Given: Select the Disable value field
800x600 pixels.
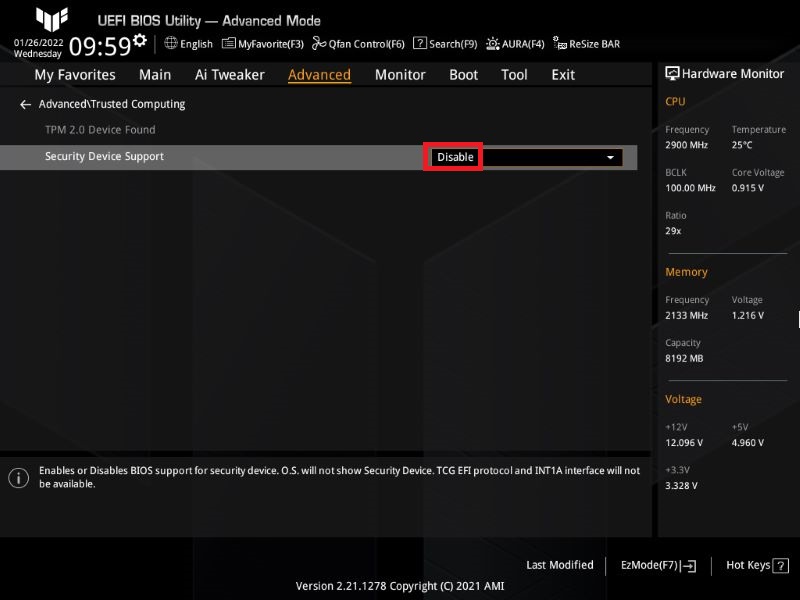Looking at the screenshot, I should pos(527,157).
